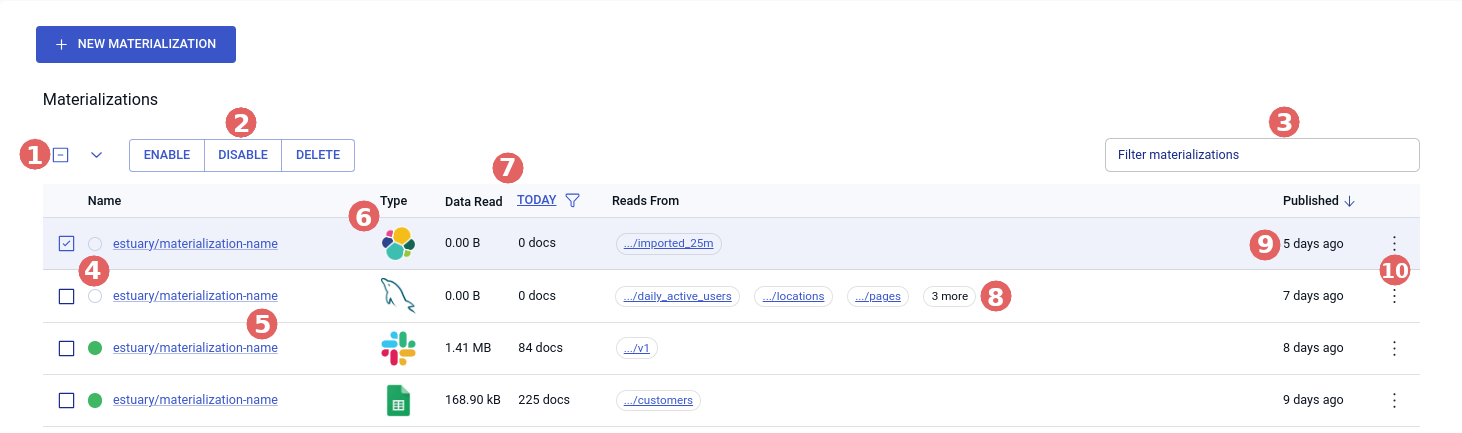Click the MySQL dolphin icon in second row

pyautogui.click(x=398, y=296)
